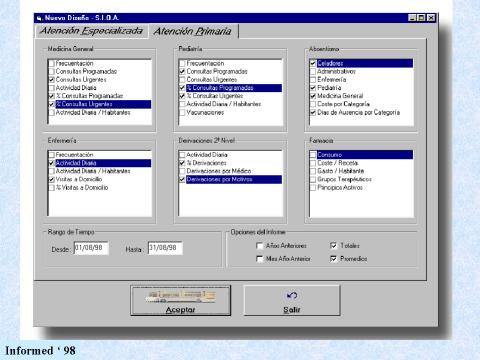Switch to the Atención Especializada tab
The height and width of the screenshot is (360, 480).
[x=91, y=31]
